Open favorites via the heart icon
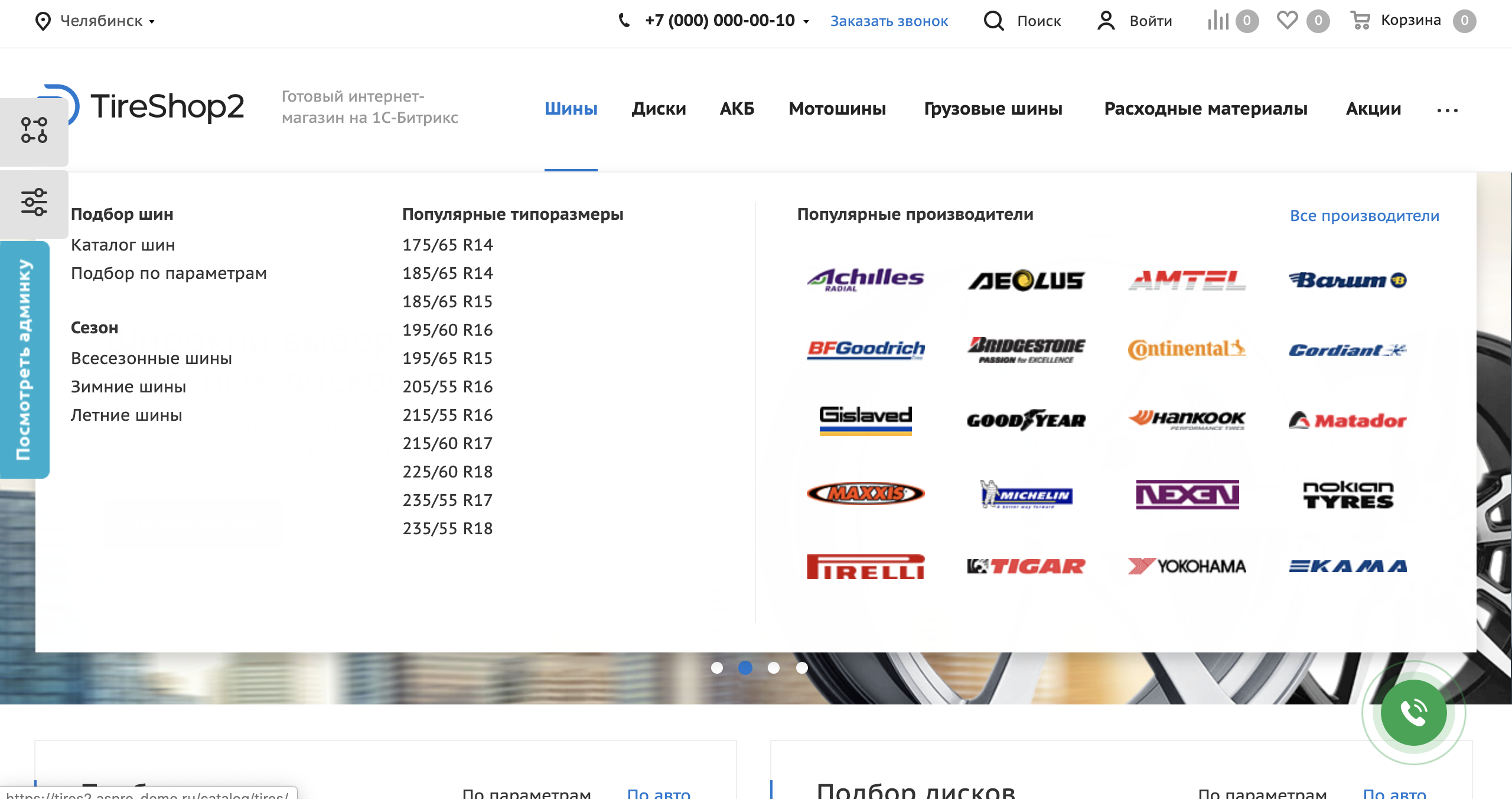 point(1287,21)
